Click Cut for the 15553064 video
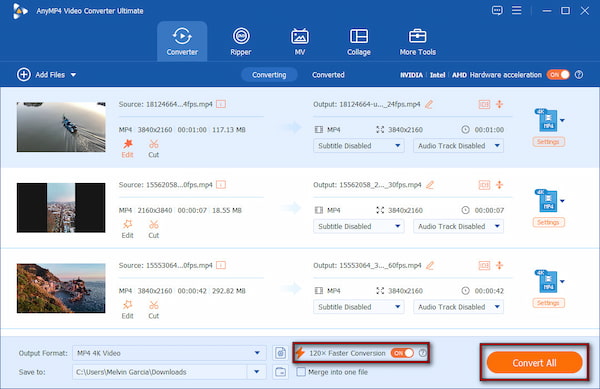The height and width of the screenshot is (389, 600). pos(153,310)
